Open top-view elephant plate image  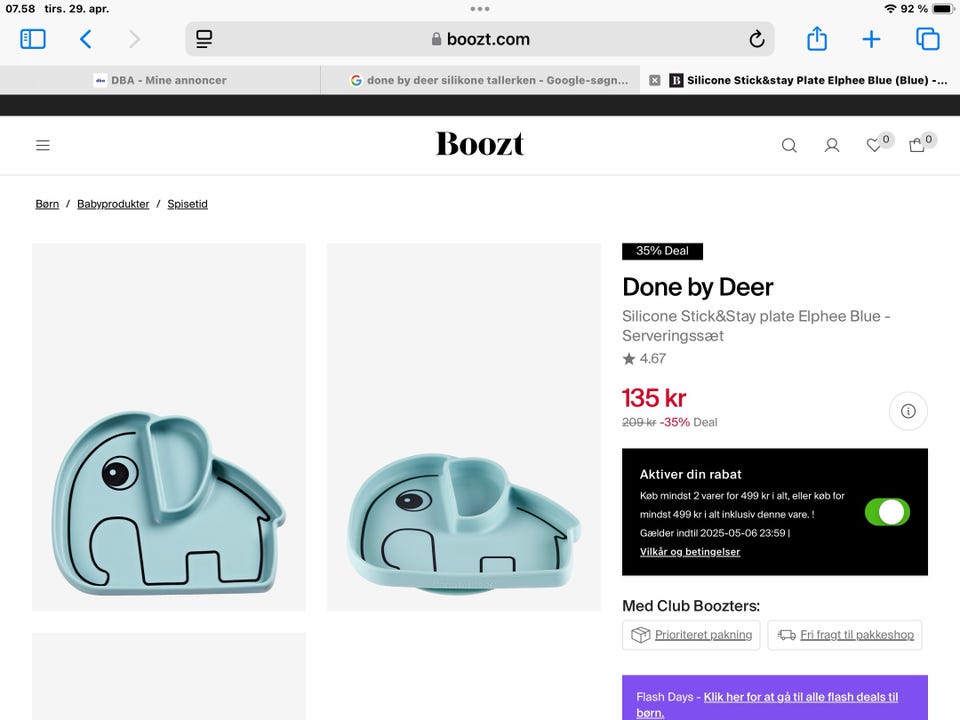pyautogui.click(x=169, y=427)
